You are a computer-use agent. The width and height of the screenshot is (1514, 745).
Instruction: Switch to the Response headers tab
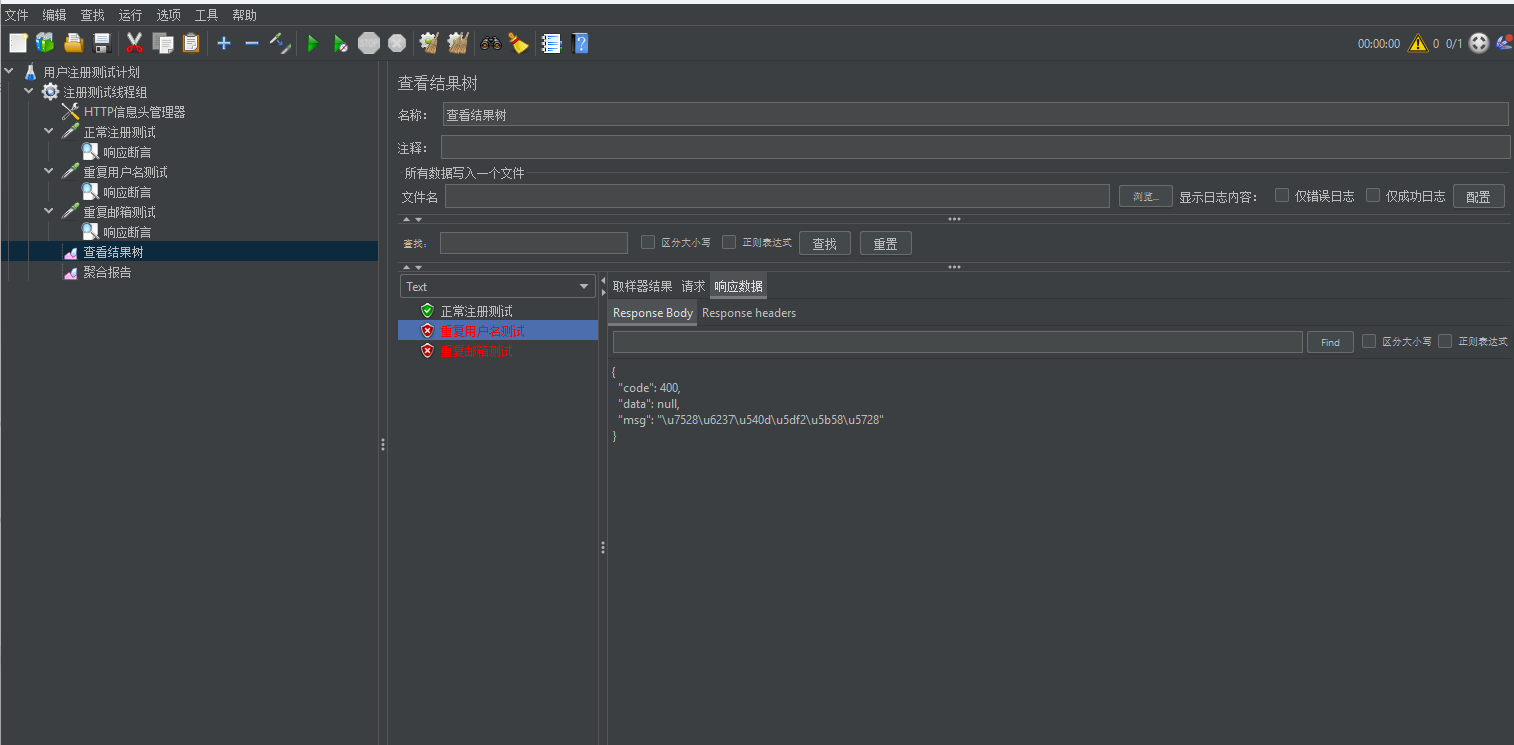[748, 312]
